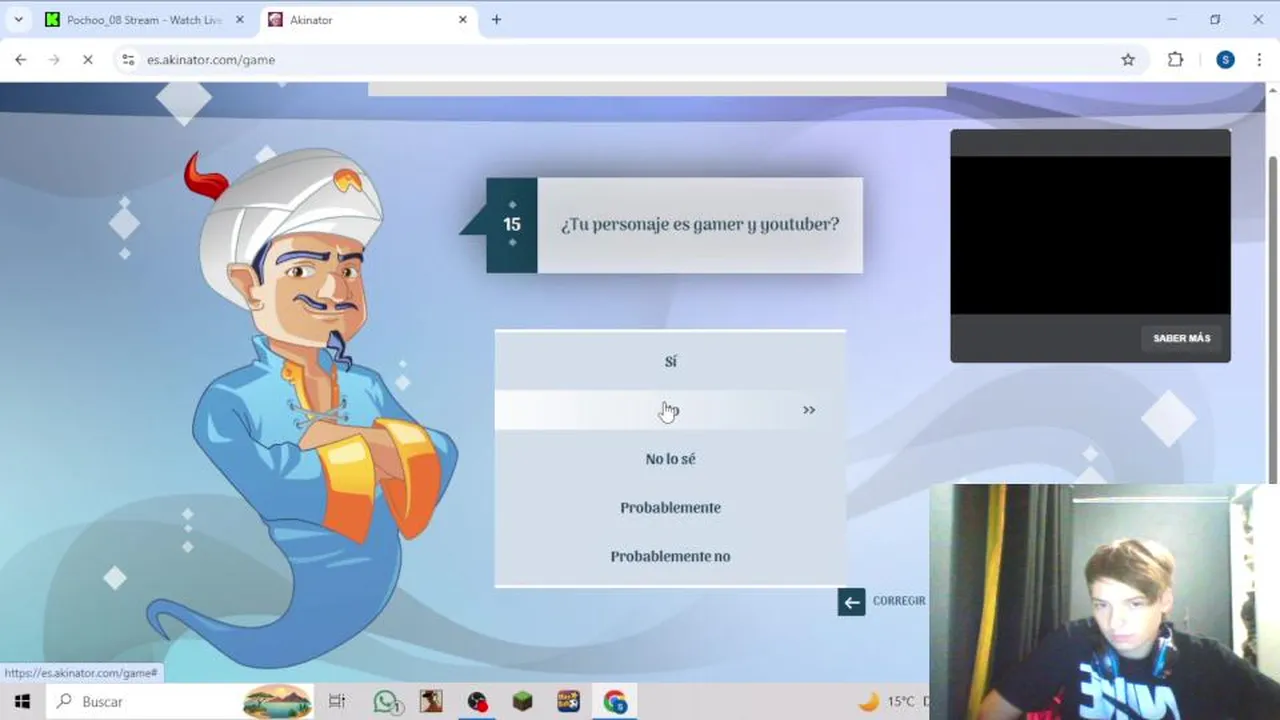This screenshot has width=1280, height=720.
Task: Pick the Probablemente answer
Action: (x=670, y=507)
